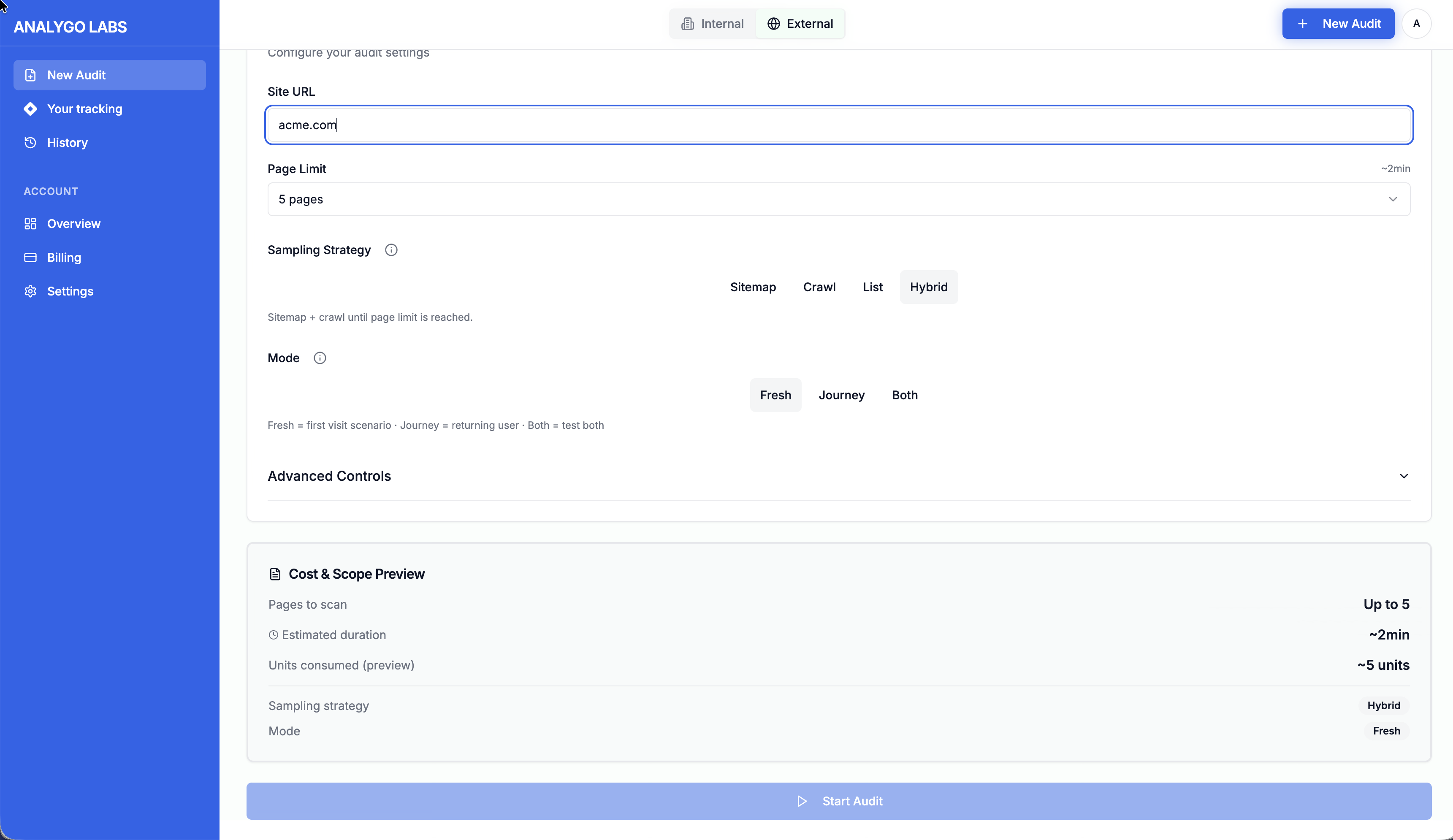Open the Page Limit dropdown
1453x840 pixels.
838,200
